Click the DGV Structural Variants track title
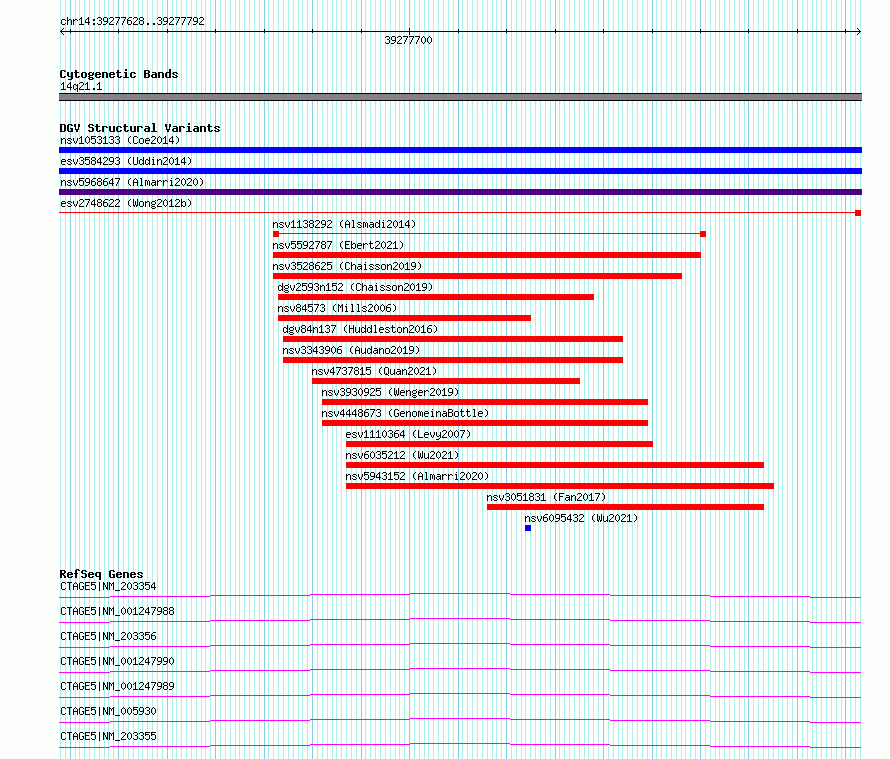This screenshot has height=759, width=890. pos(140,128)
